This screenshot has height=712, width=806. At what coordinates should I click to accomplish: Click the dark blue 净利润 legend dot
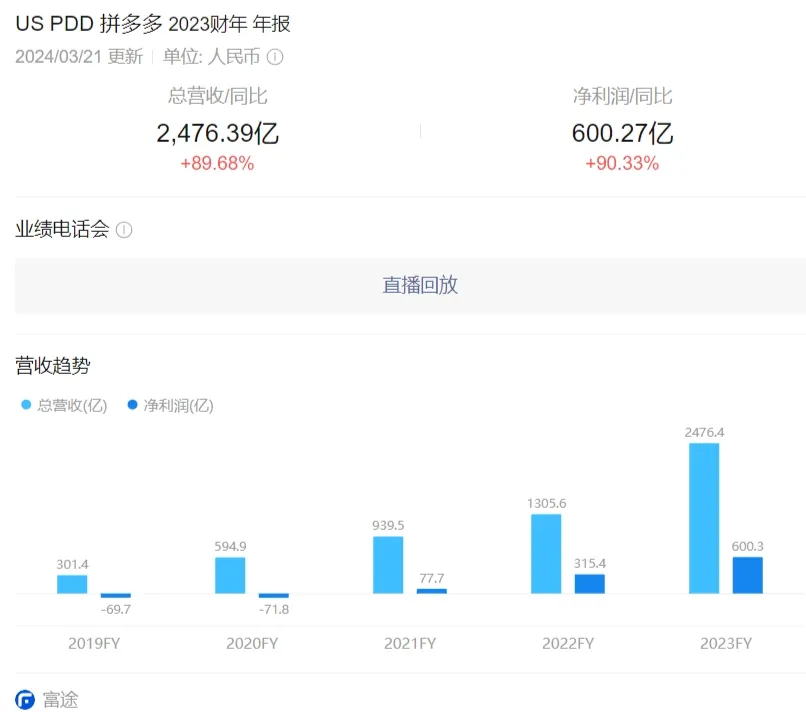click(x=132, y=405)
